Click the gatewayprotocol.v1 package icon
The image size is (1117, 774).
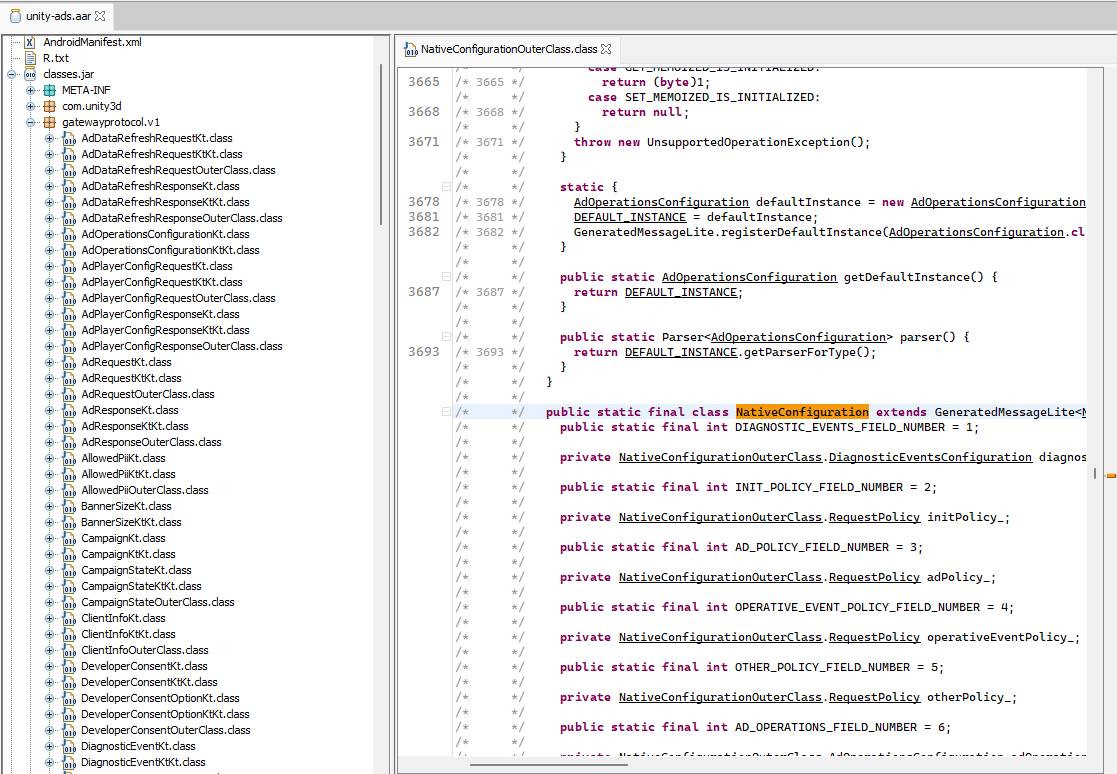(50, 122)
